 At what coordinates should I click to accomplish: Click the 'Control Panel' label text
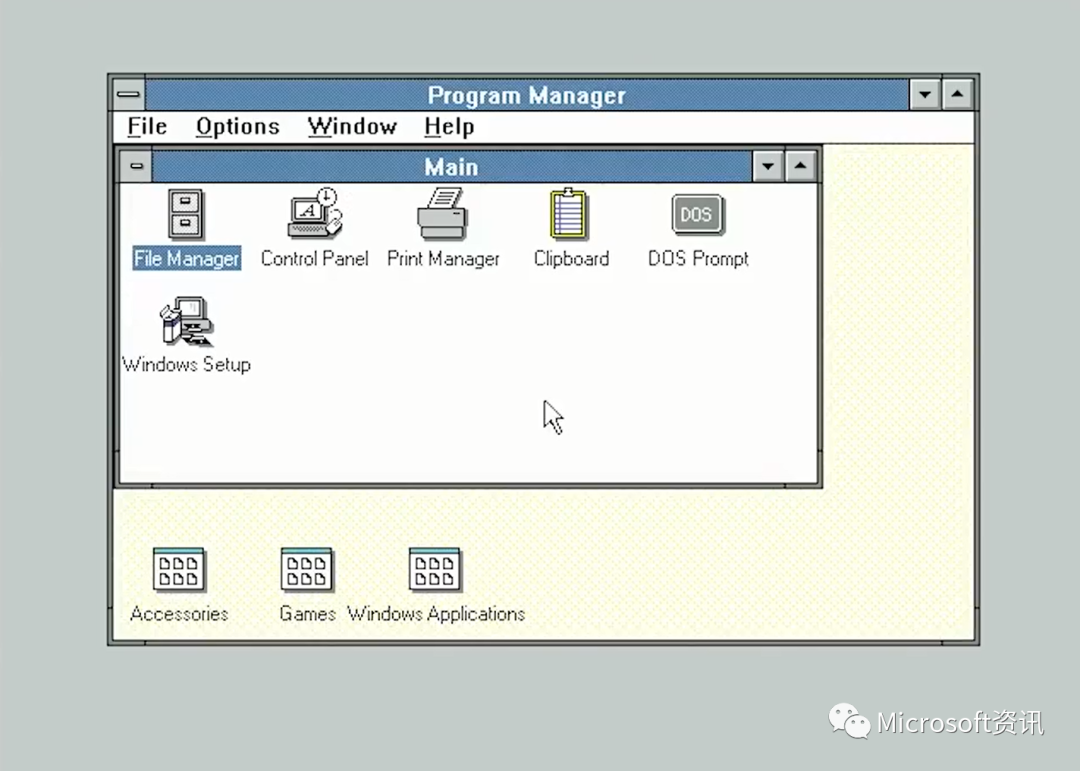[x=315, y=258]
